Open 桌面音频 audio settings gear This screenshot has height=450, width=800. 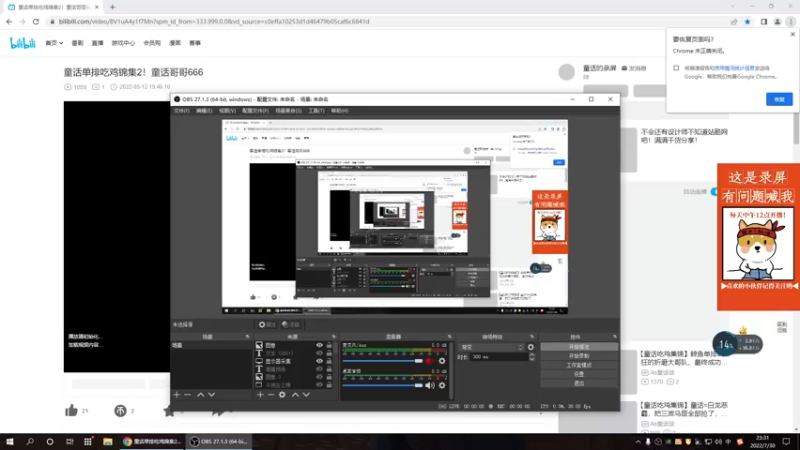pyautogui.click(x=442, y=385)
